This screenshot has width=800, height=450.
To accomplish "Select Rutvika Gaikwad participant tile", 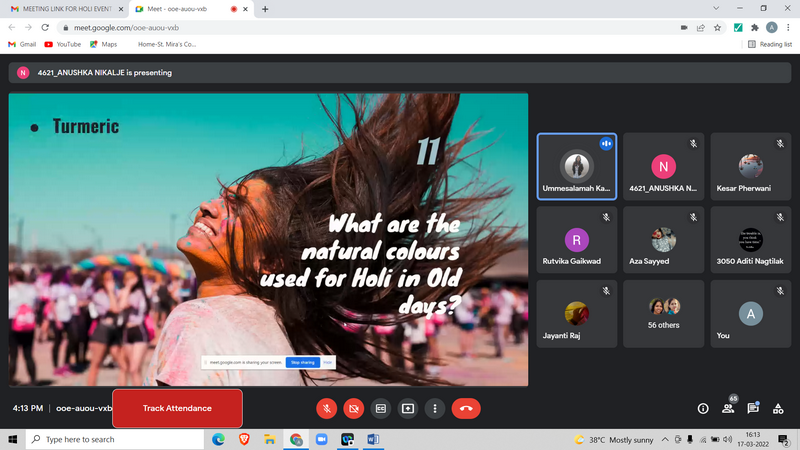I will pyautogui.click(x=577, y=240).
